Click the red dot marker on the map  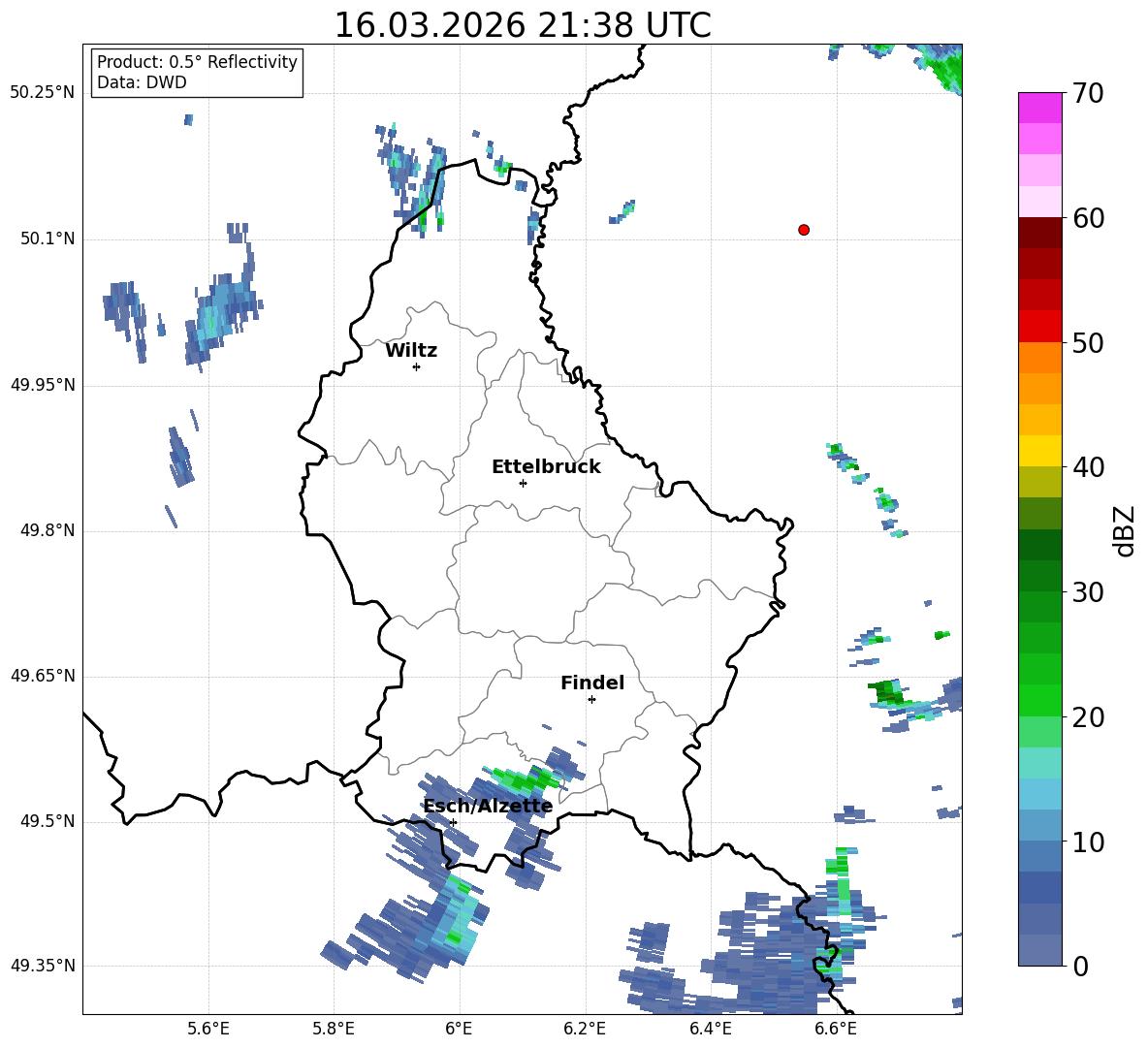pos(804,230)
